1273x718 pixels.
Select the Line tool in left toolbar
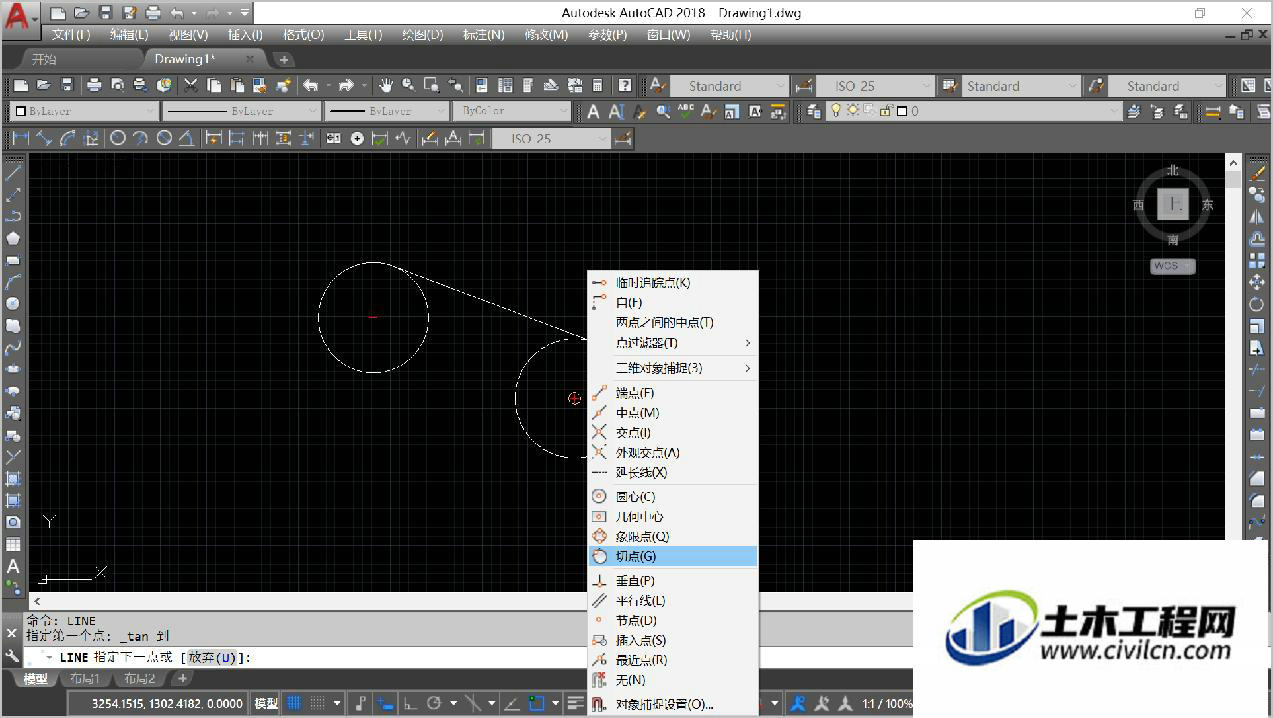pyautogui.click(x=13, y=173)
